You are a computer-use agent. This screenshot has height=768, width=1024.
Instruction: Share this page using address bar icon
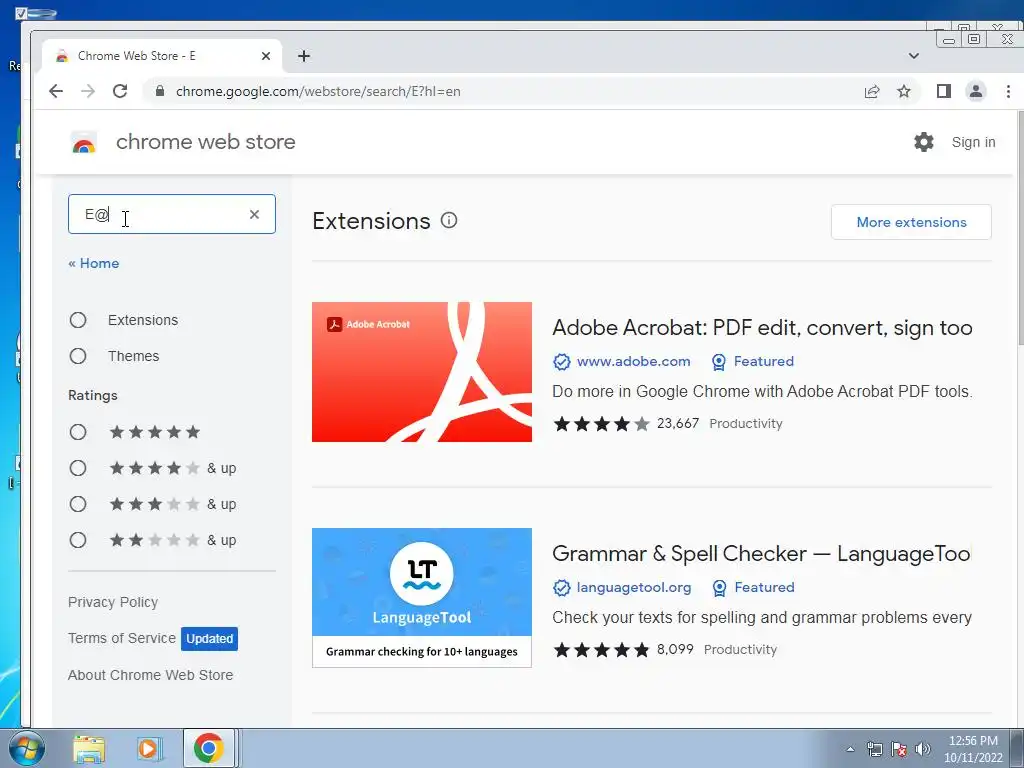click(x=872, y=91)
